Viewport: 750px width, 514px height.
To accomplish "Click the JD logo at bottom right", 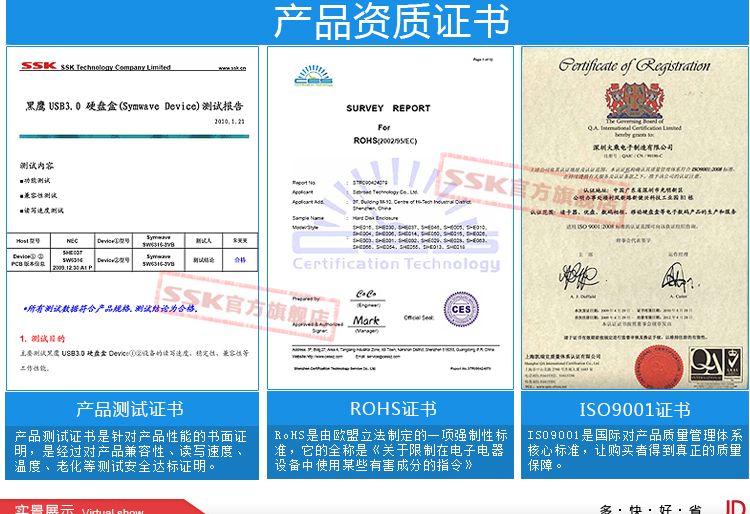I will [x=736, y=507].
